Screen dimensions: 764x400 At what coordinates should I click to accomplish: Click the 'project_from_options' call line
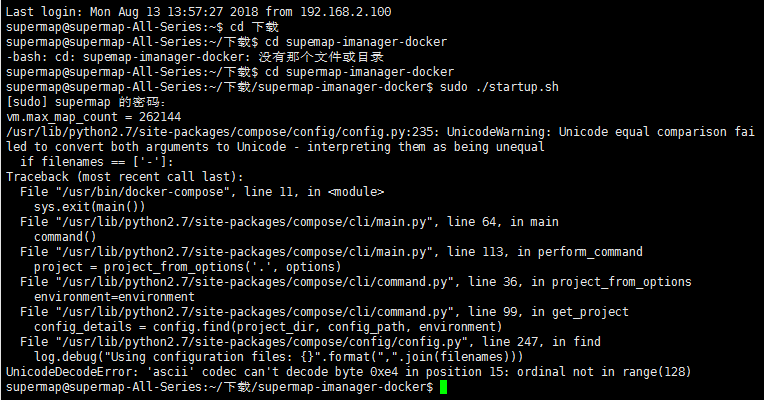coord(188,267)
